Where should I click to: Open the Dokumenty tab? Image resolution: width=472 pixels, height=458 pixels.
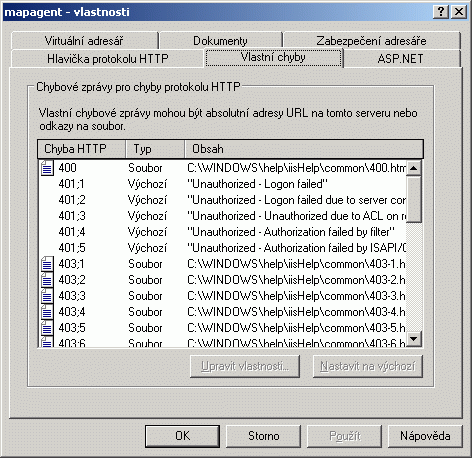(220, 41)
